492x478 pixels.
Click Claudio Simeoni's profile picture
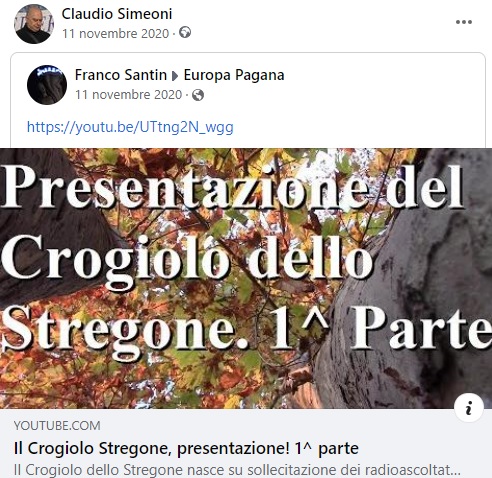[x=34, y=24]
